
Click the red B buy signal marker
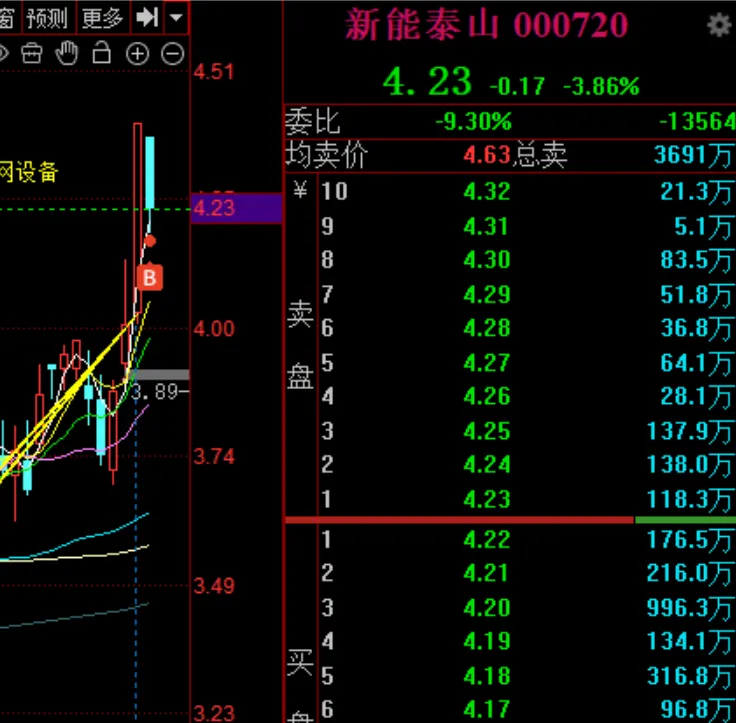coord(149,278)
